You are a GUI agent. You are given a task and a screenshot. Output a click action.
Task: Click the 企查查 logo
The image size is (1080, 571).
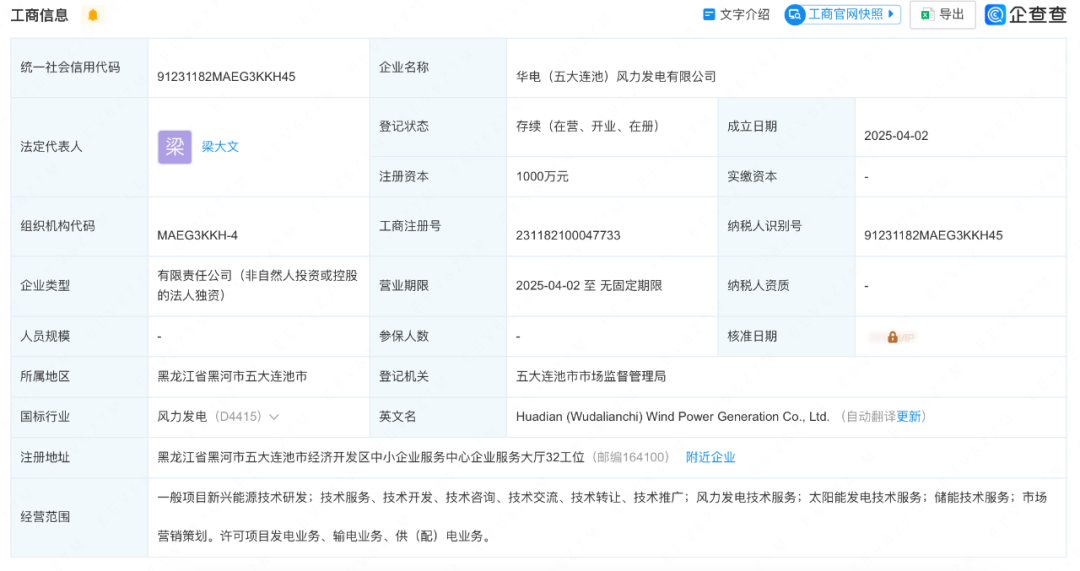[x=1025, y=14]
